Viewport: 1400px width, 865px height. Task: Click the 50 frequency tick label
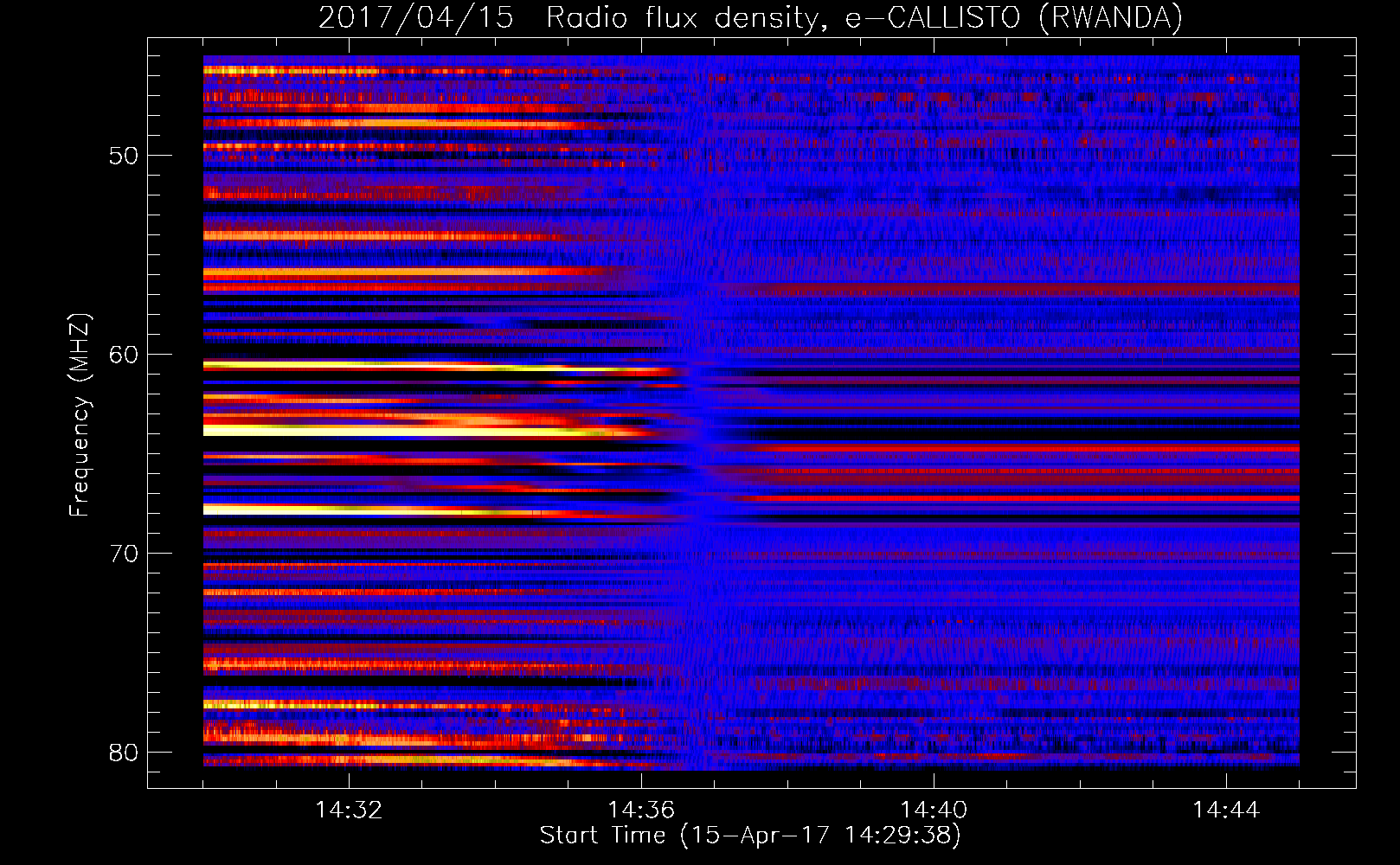124,156
